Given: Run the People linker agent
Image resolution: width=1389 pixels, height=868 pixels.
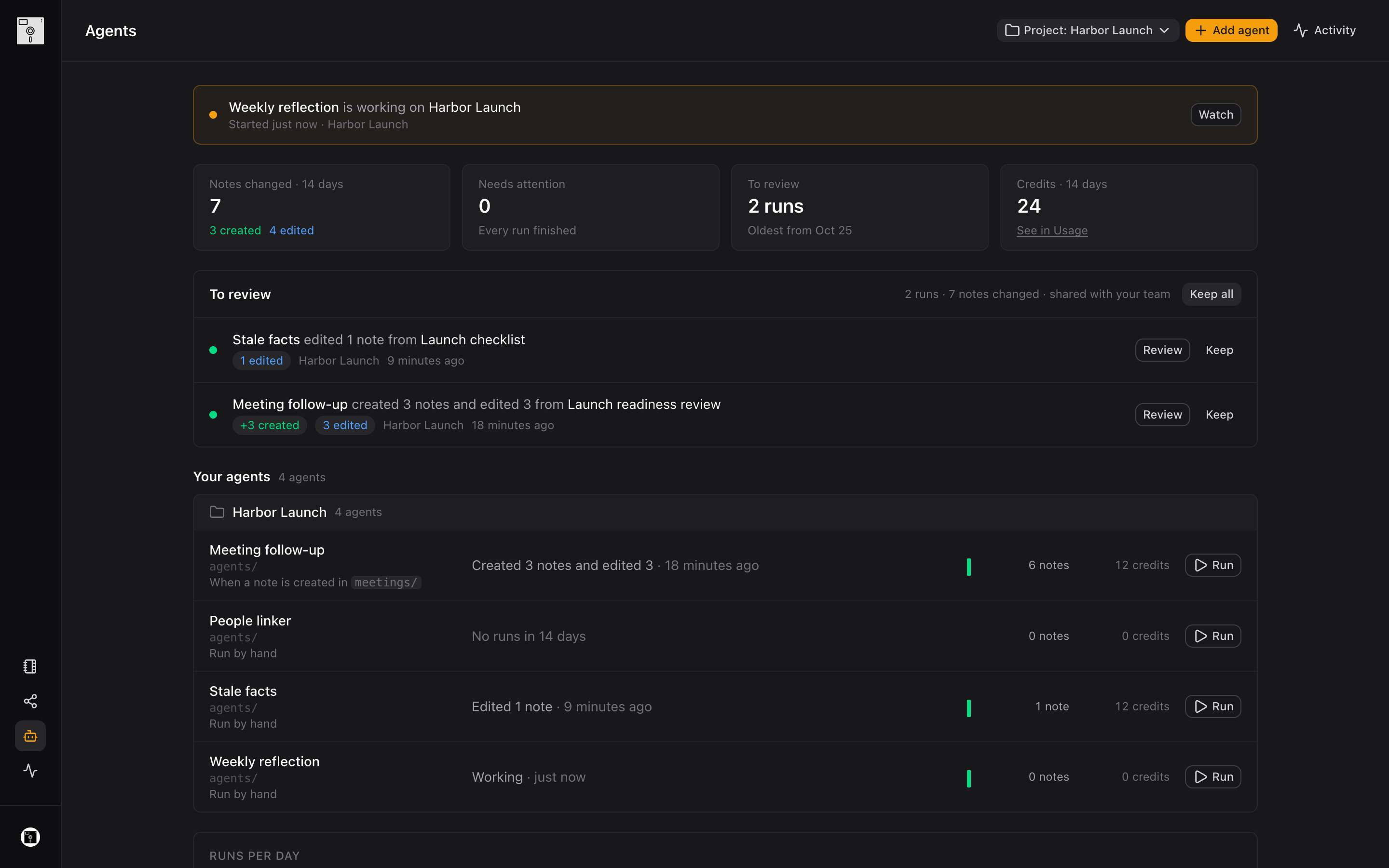Looking at the screenshot, I should 1213,636.
